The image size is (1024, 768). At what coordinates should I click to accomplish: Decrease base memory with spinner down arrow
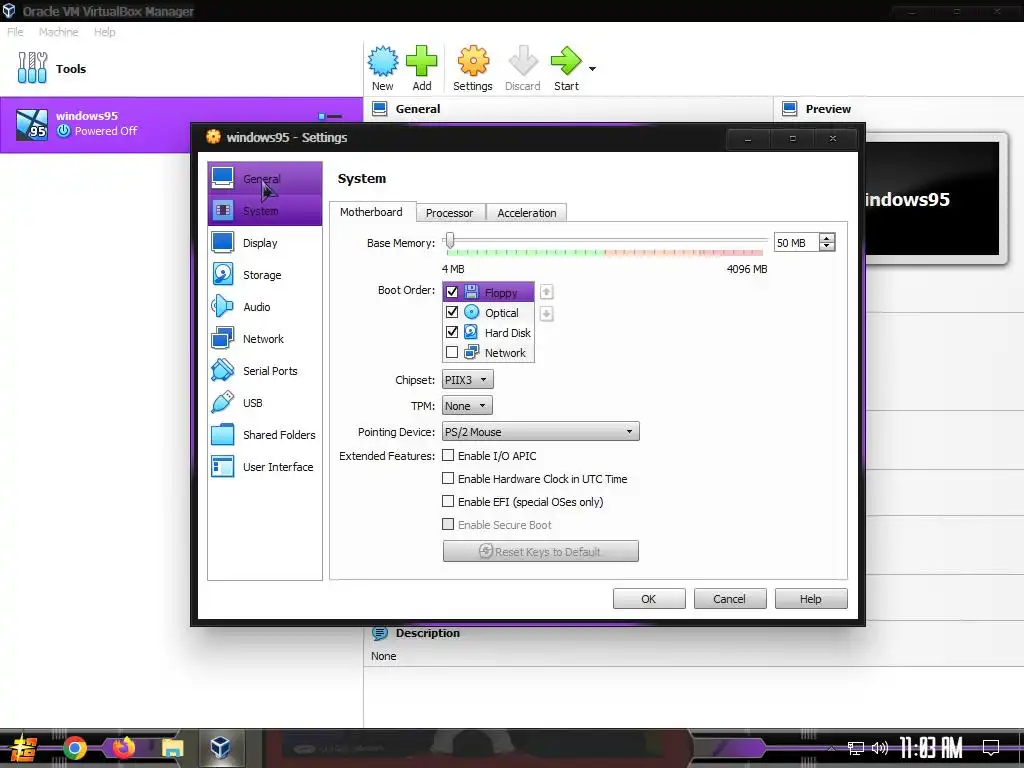(x=827, y=247)
